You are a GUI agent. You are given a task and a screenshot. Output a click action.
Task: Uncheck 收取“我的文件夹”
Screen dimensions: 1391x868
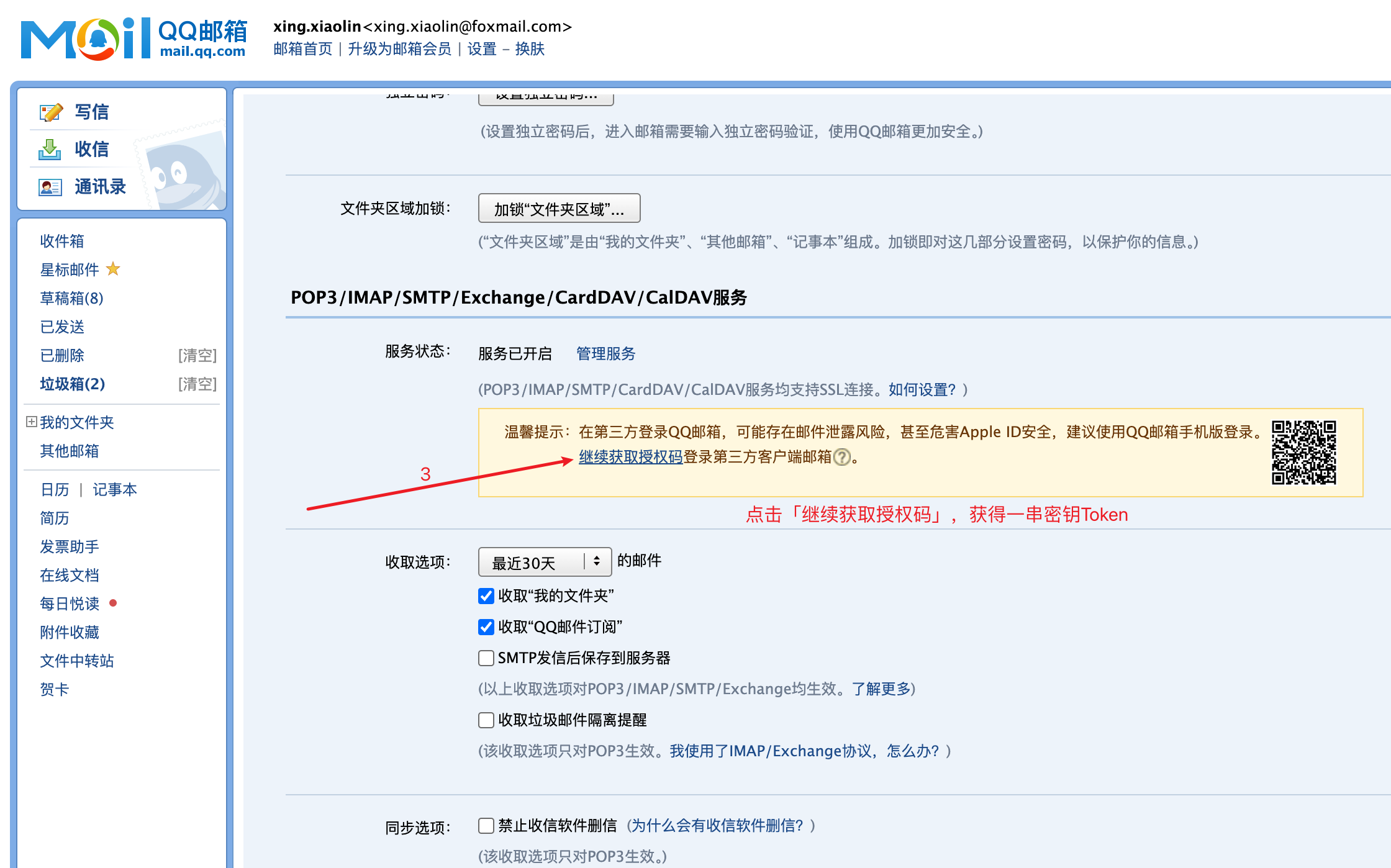click(x=485, y=596)
